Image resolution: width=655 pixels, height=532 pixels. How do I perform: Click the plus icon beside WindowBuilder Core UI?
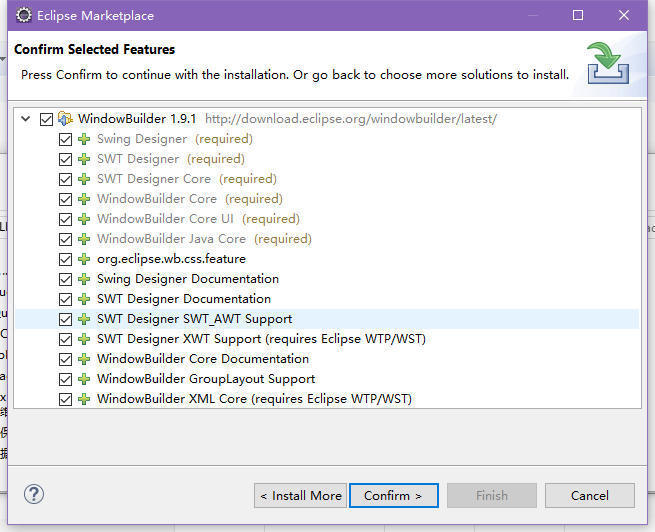[84, 219]
